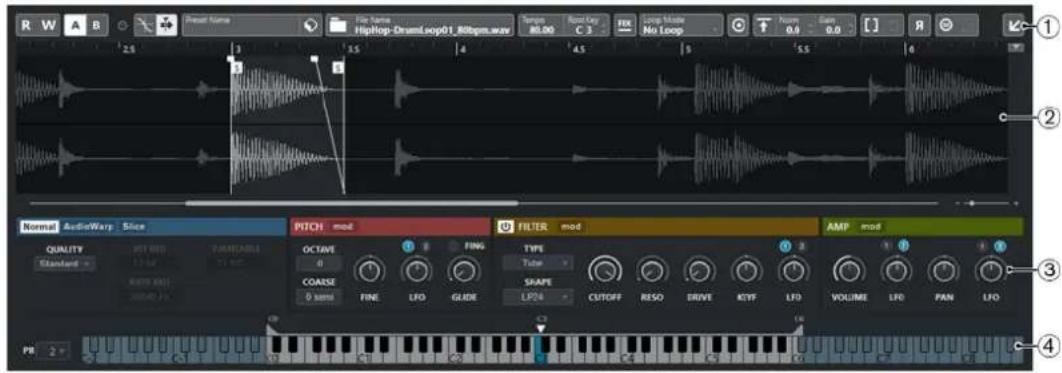
Task: Click the DRIVE knob
Action: coord(698,272)
